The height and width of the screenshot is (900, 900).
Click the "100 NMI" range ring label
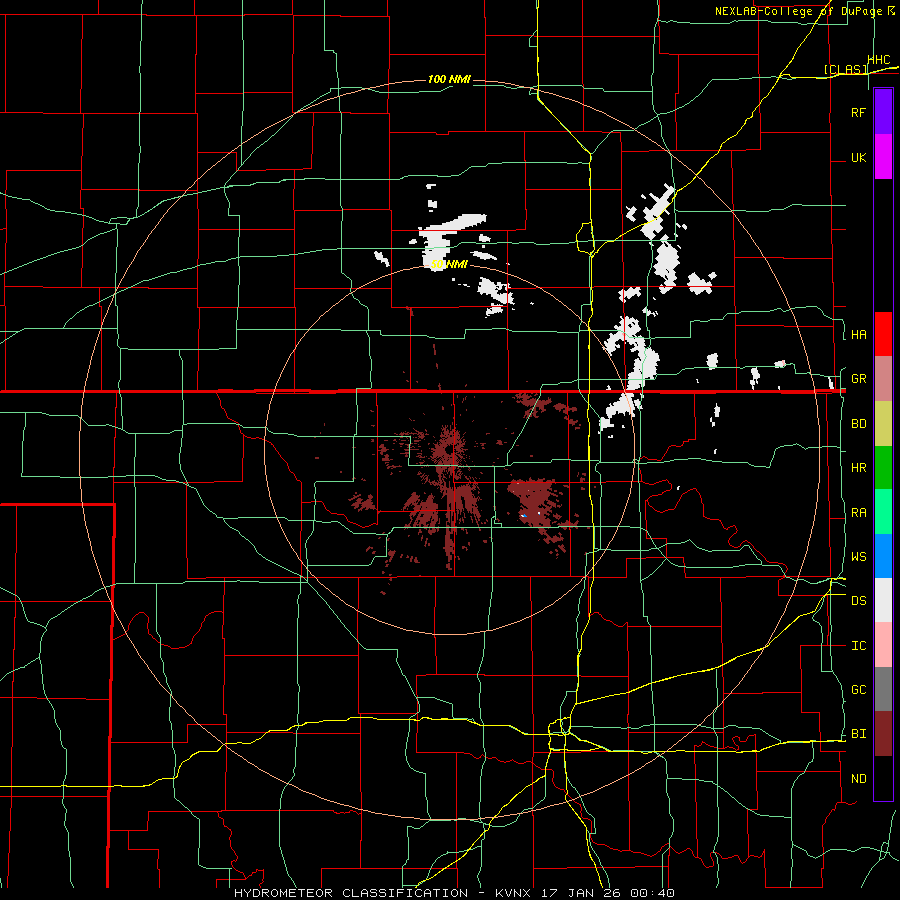pyautogui.click(x=449, y=79)
